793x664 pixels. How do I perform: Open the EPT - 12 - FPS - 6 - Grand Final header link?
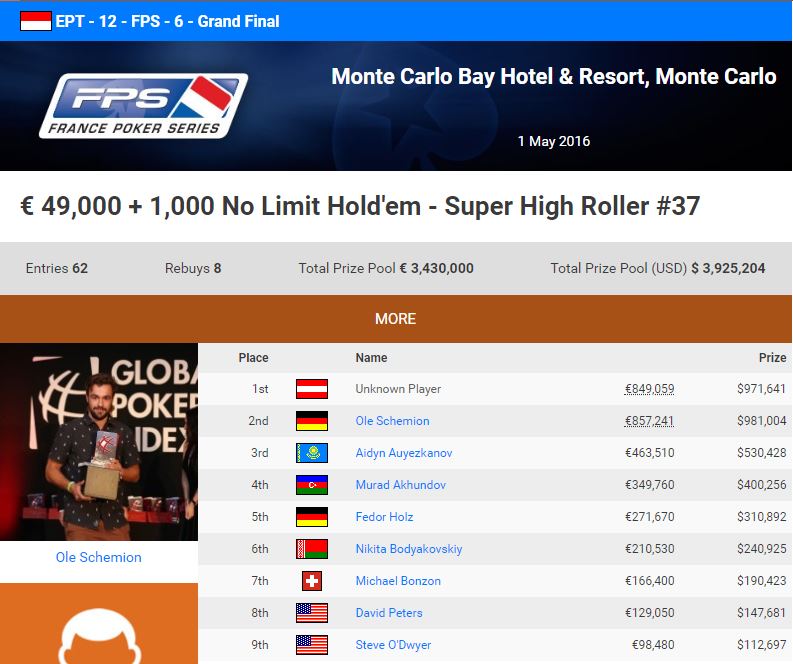167,21
